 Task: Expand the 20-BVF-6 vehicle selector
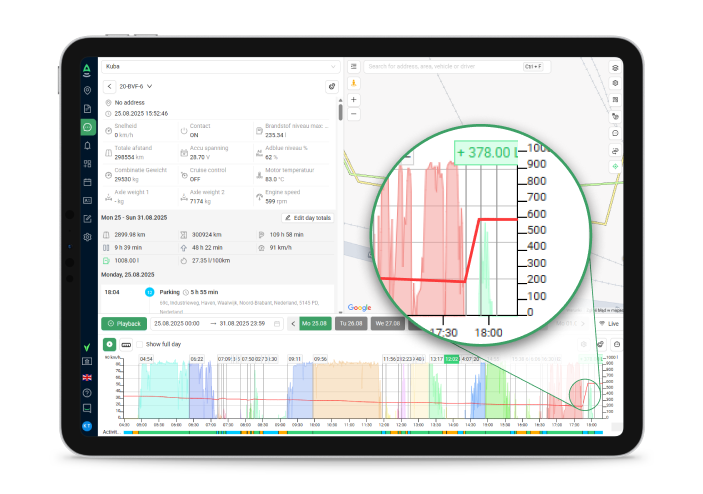tap(149, 86)
